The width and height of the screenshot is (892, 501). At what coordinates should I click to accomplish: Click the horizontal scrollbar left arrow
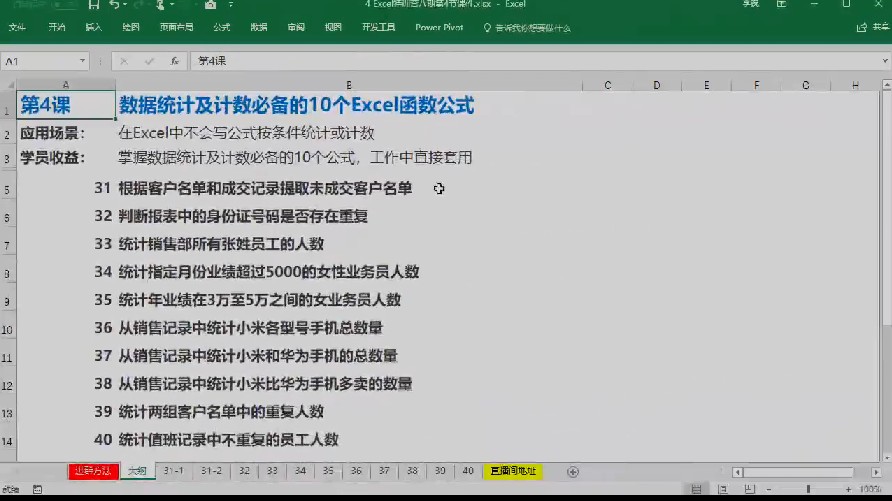pyautogui.click(x=737, y=472)
